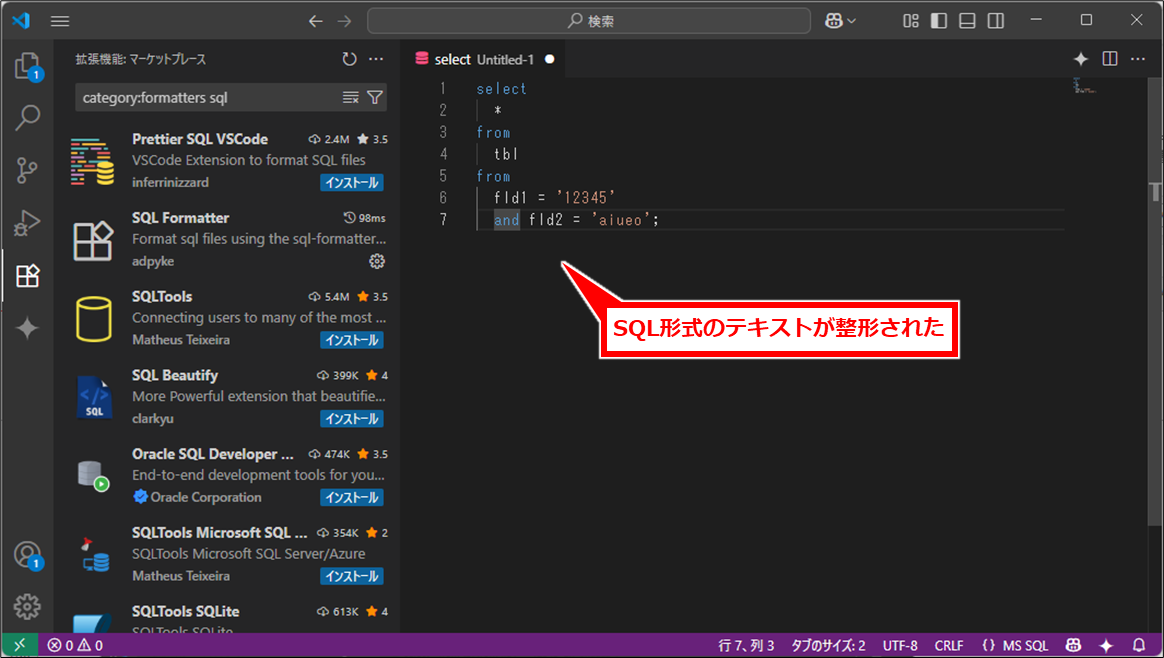Screen dimensions: 1164x658
Task: Open the Explorer view in activity bar
Action: pyautogui.click(x=27, y=65)
